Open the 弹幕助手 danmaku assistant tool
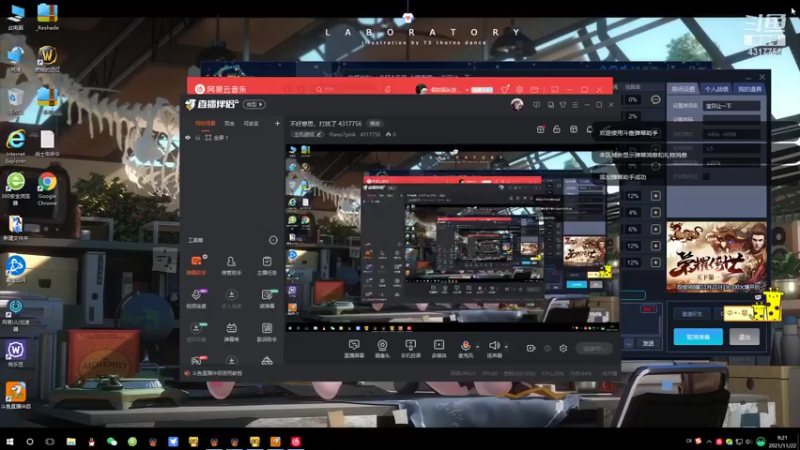The image size is (800, 450). tap(196, 265)
